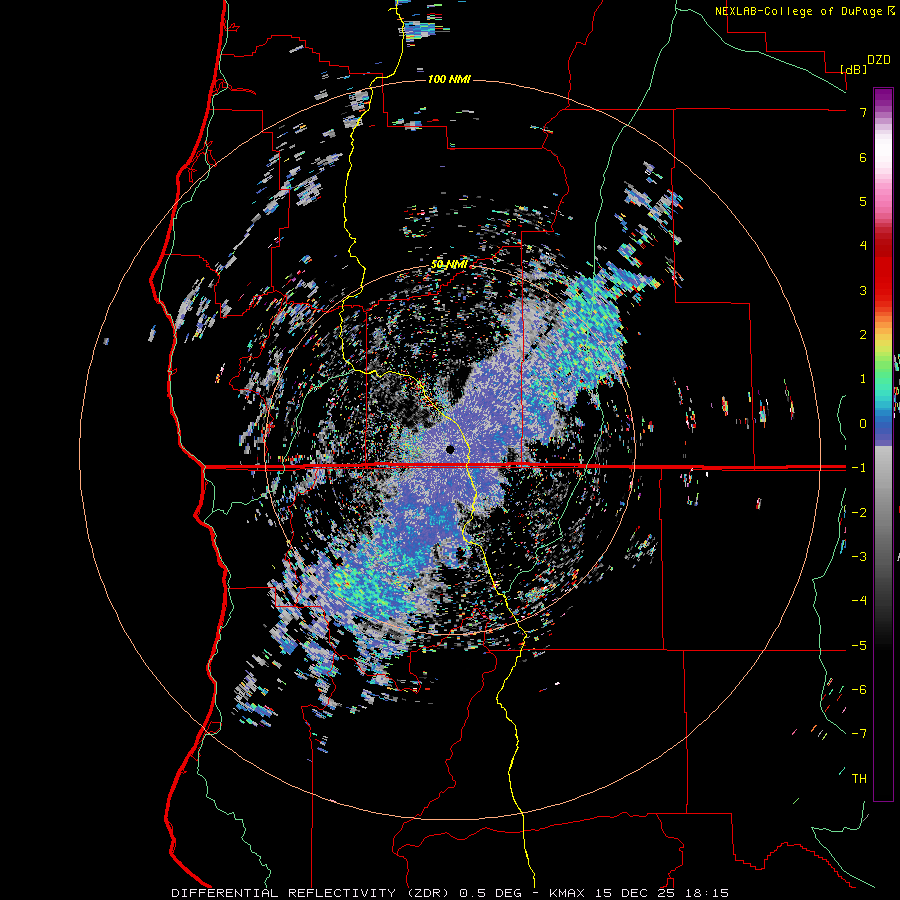Click the 3 value on color scale
This screenshot has height=900, width=900.
pos(863,290)
